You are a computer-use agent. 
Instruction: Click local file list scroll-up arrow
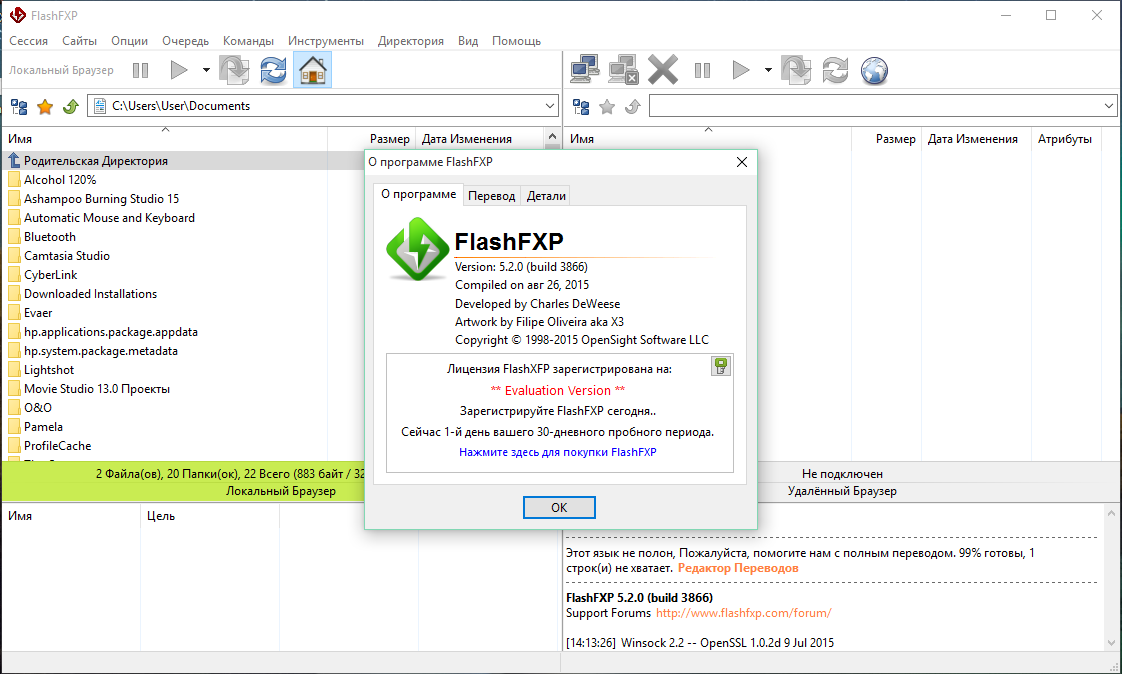coord(552,136)
